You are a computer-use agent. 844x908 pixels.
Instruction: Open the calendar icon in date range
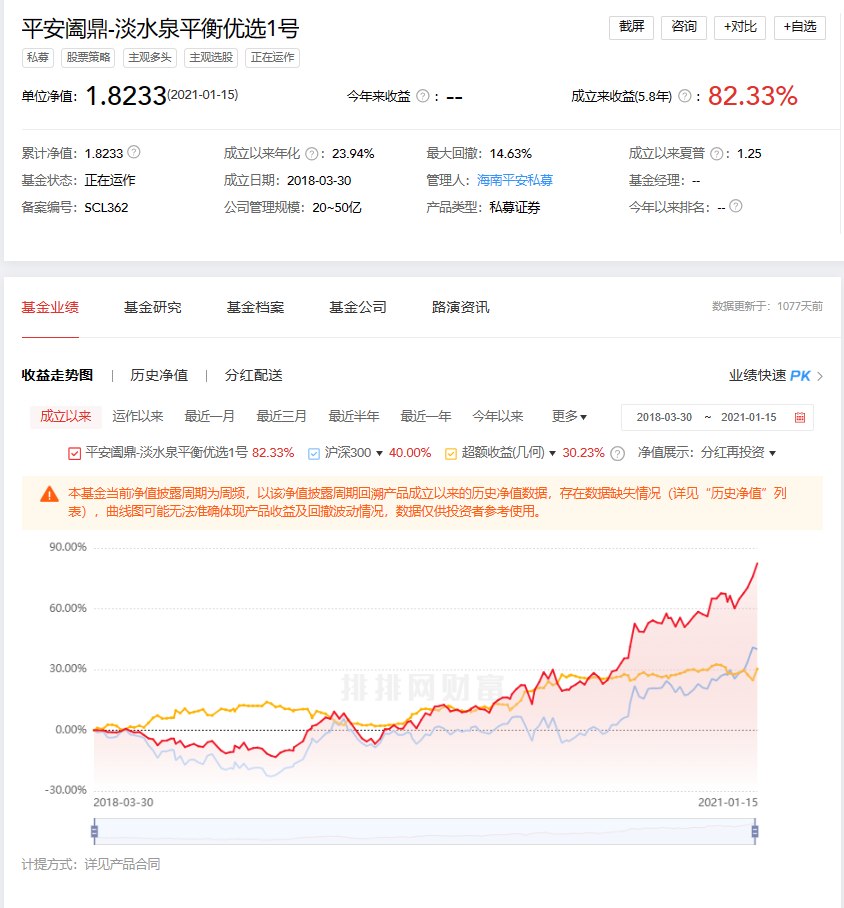[799, 418]
